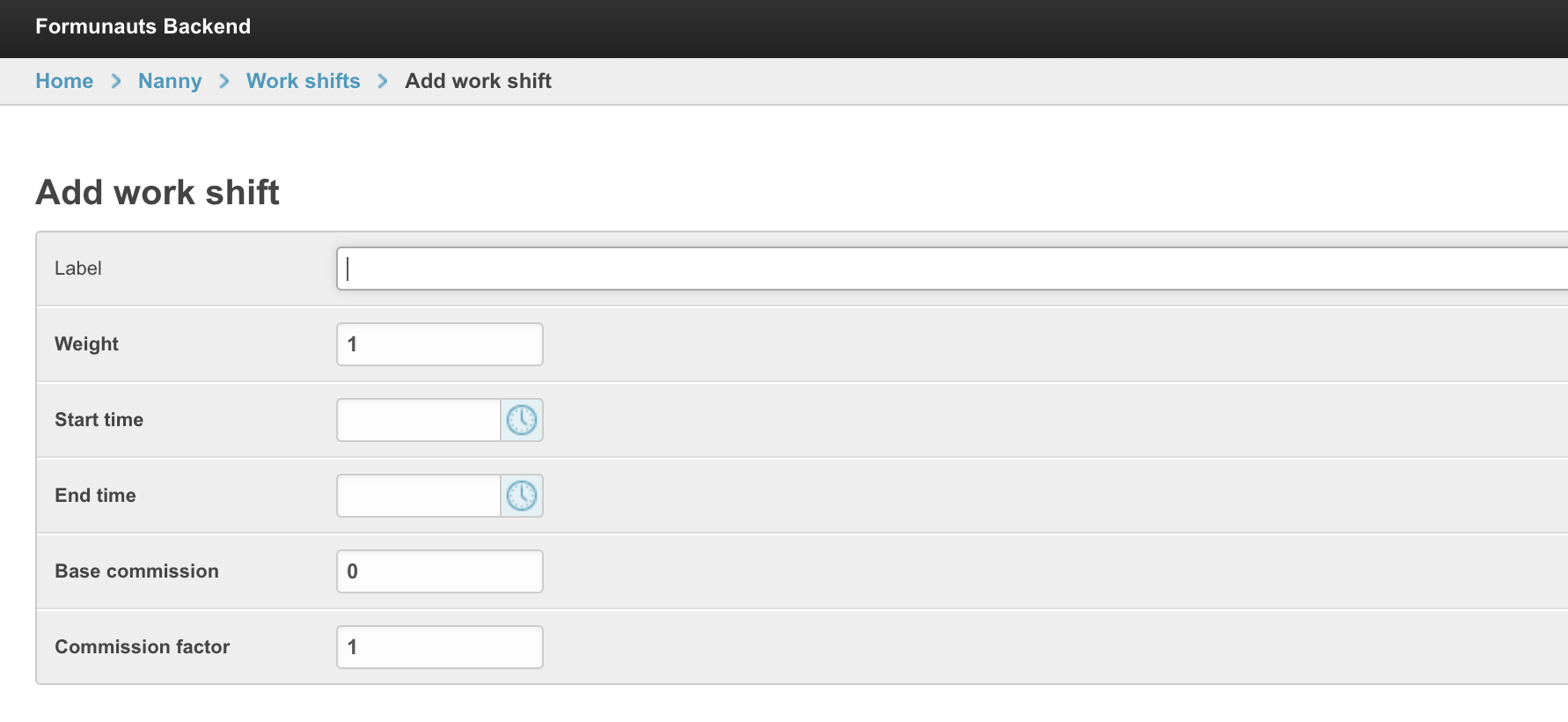Click the breadcrumb arrow after Home
1568x722 pixels.
(116, 81)
